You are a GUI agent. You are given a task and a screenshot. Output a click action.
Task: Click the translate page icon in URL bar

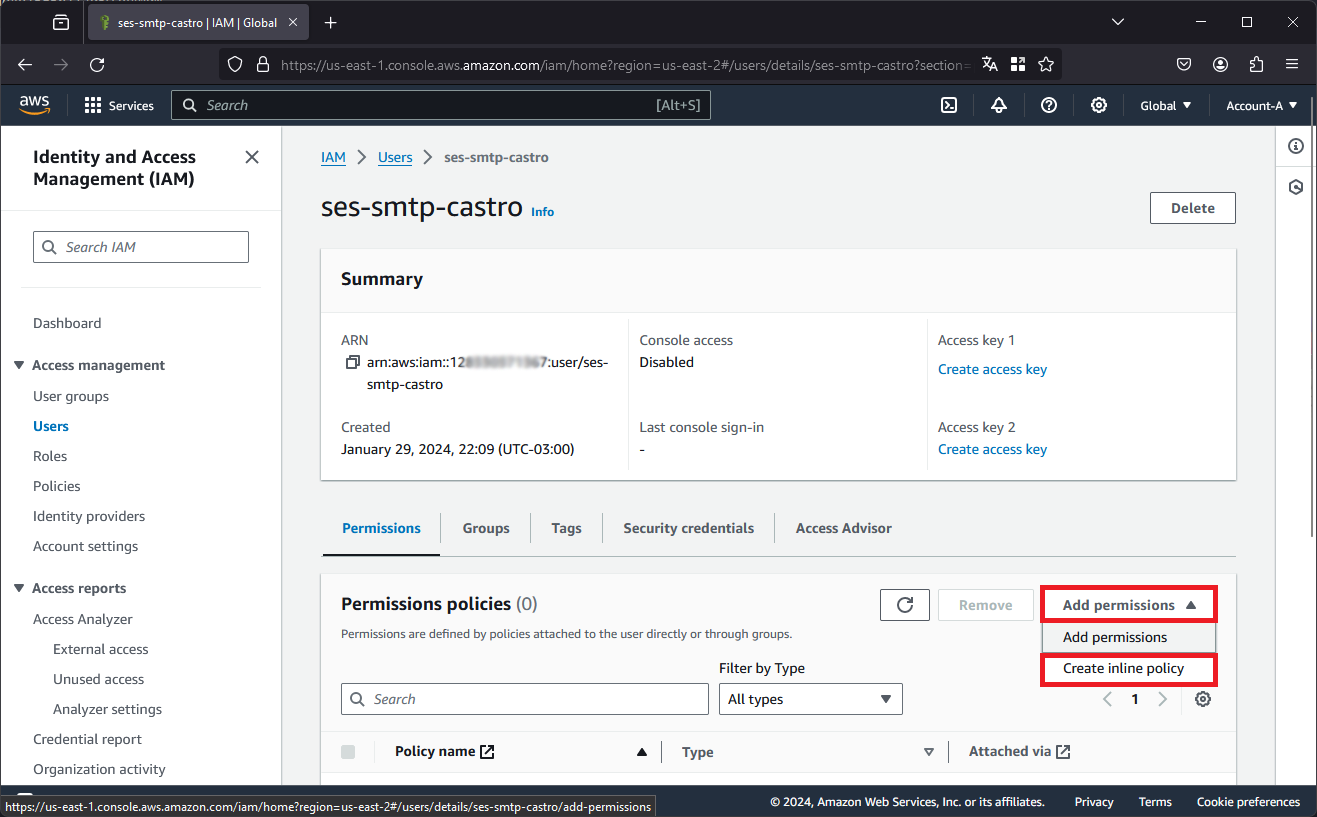coord(990,64)
